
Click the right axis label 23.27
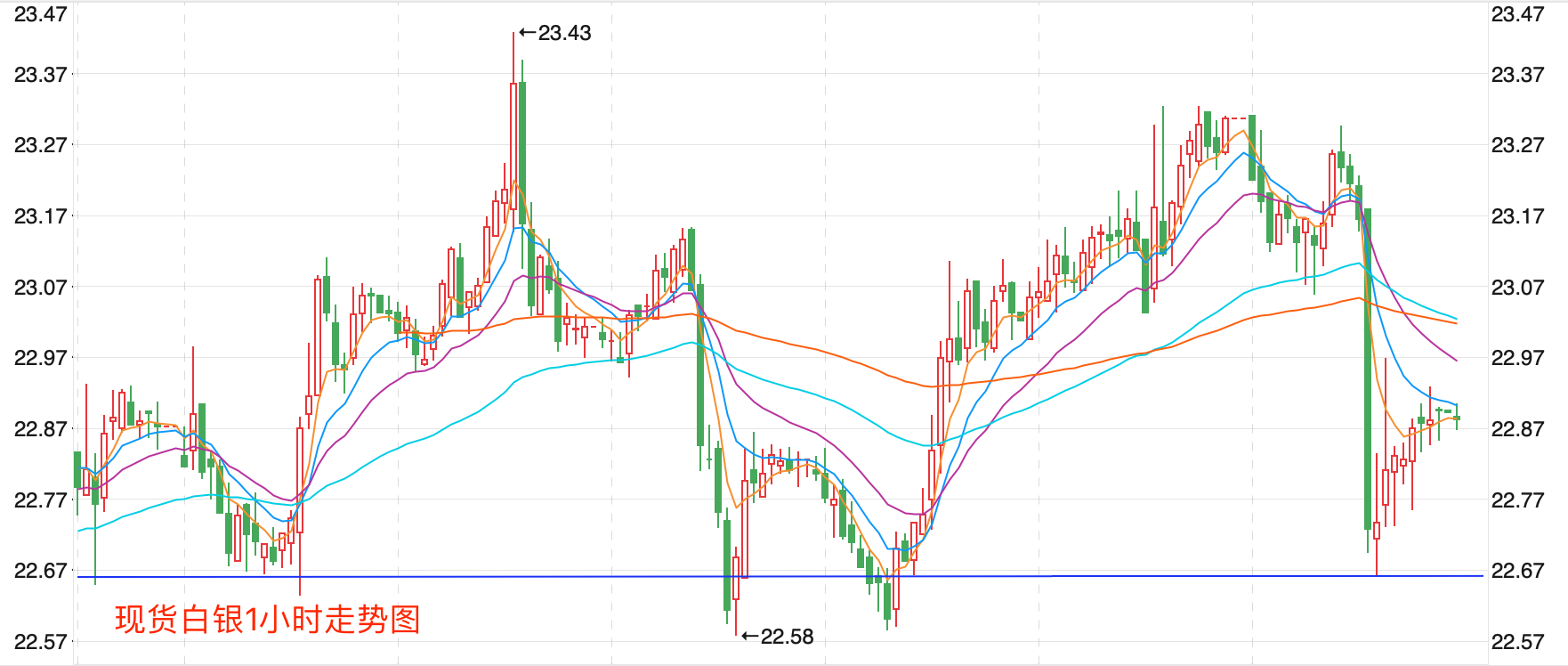click(x=1518, y=145)
